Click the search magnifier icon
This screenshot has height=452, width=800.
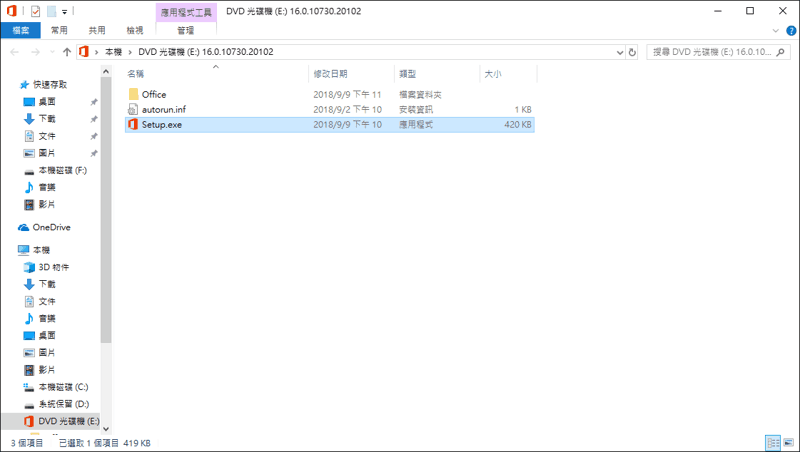780,52
